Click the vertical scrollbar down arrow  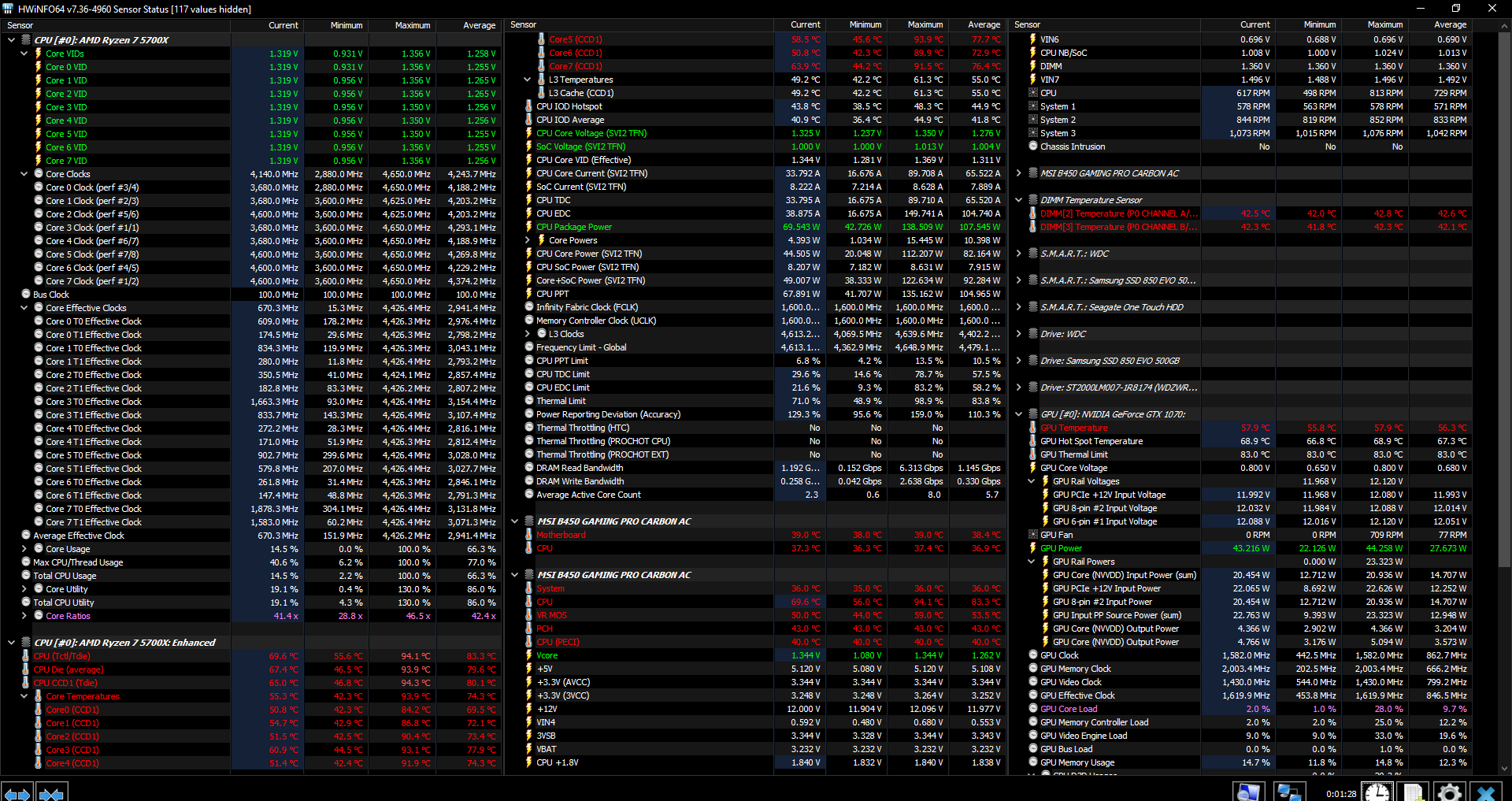pos(1505,769)
